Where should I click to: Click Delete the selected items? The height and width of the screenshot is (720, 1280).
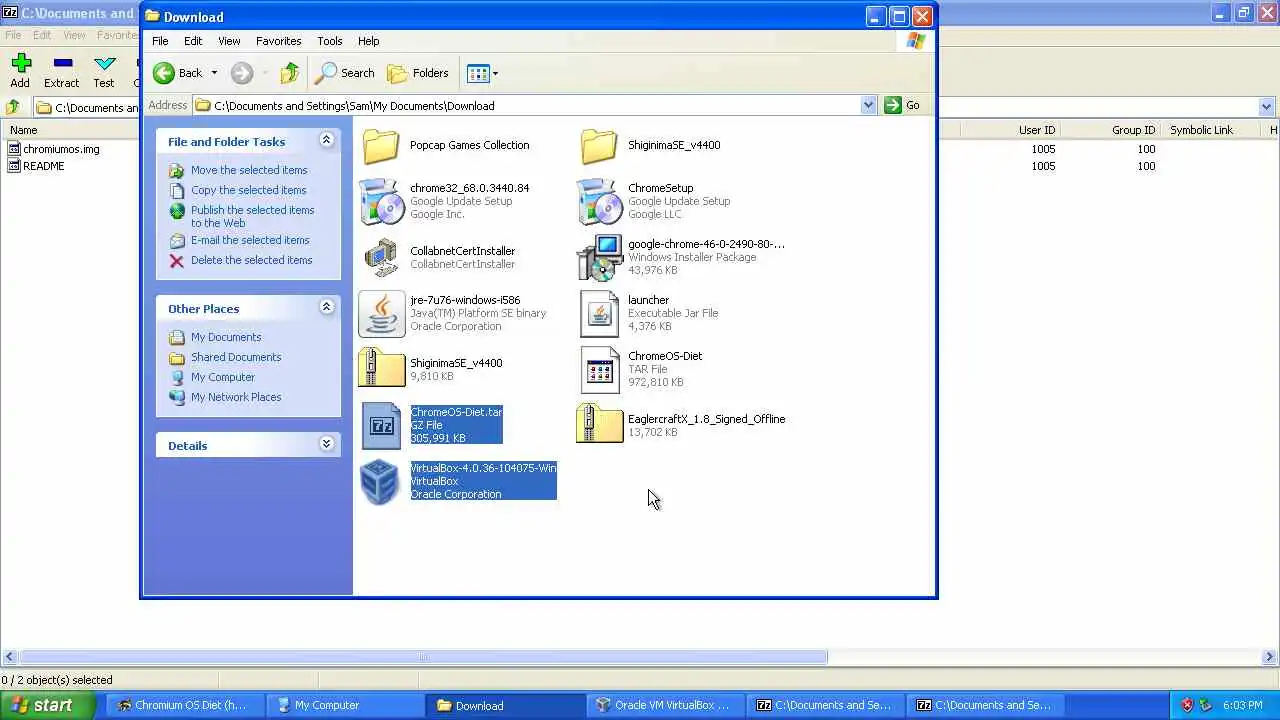click(251, 260)
